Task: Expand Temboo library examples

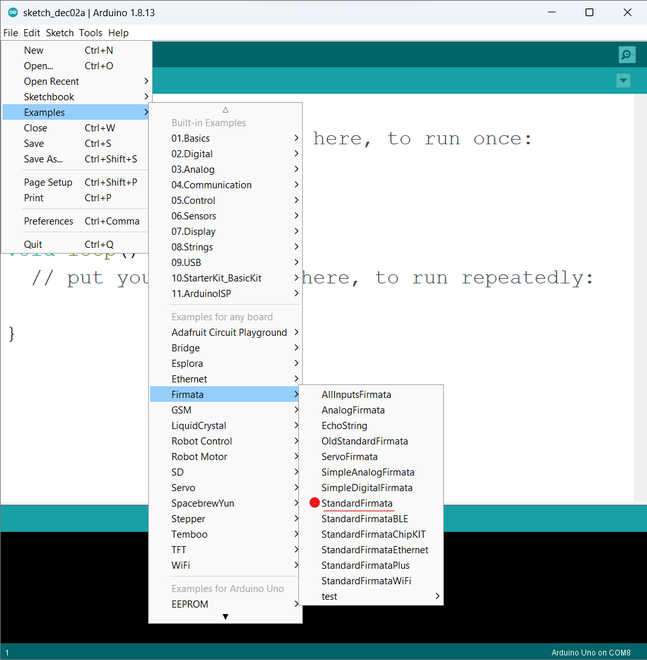Action: coord(225,535)
